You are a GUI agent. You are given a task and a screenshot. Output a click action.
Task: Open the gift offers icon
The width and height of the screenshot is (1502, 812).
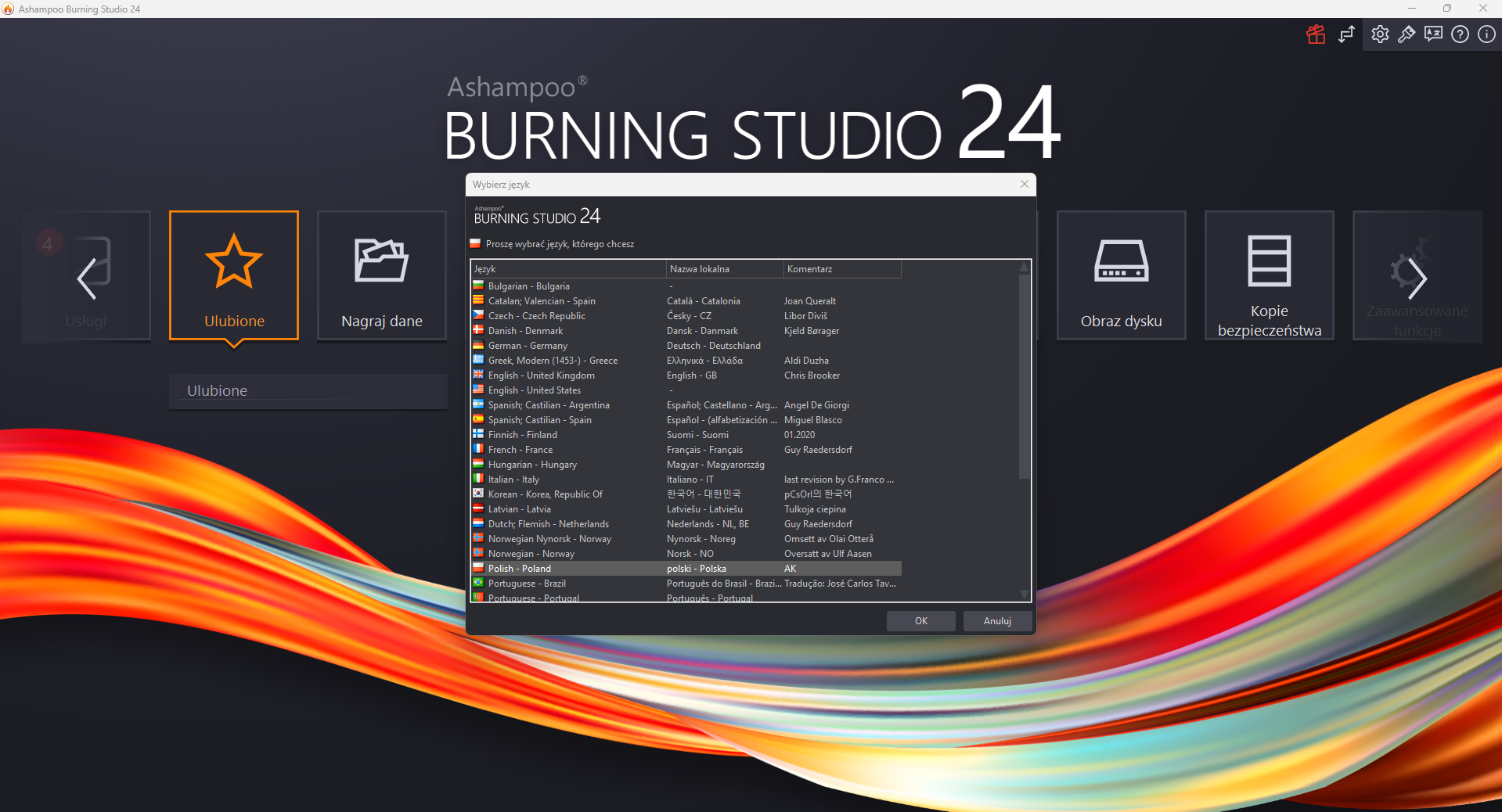click(x=1316, y=34)
